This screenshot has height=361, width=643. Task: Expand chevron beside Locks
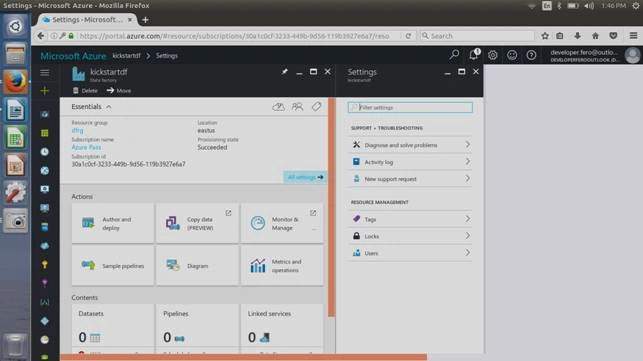467,236
